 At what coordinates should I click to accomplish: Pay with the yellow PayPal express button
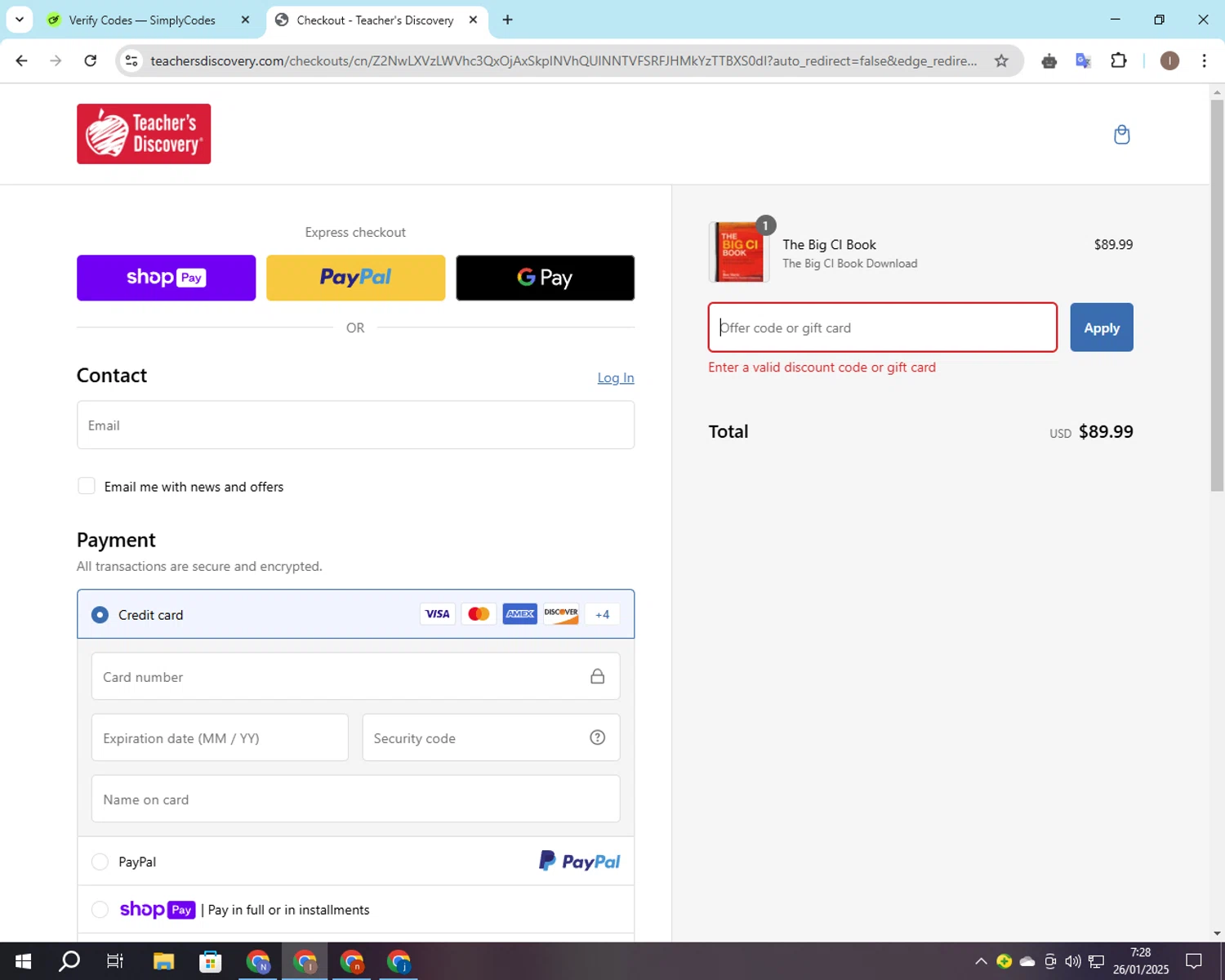[355, 278]
